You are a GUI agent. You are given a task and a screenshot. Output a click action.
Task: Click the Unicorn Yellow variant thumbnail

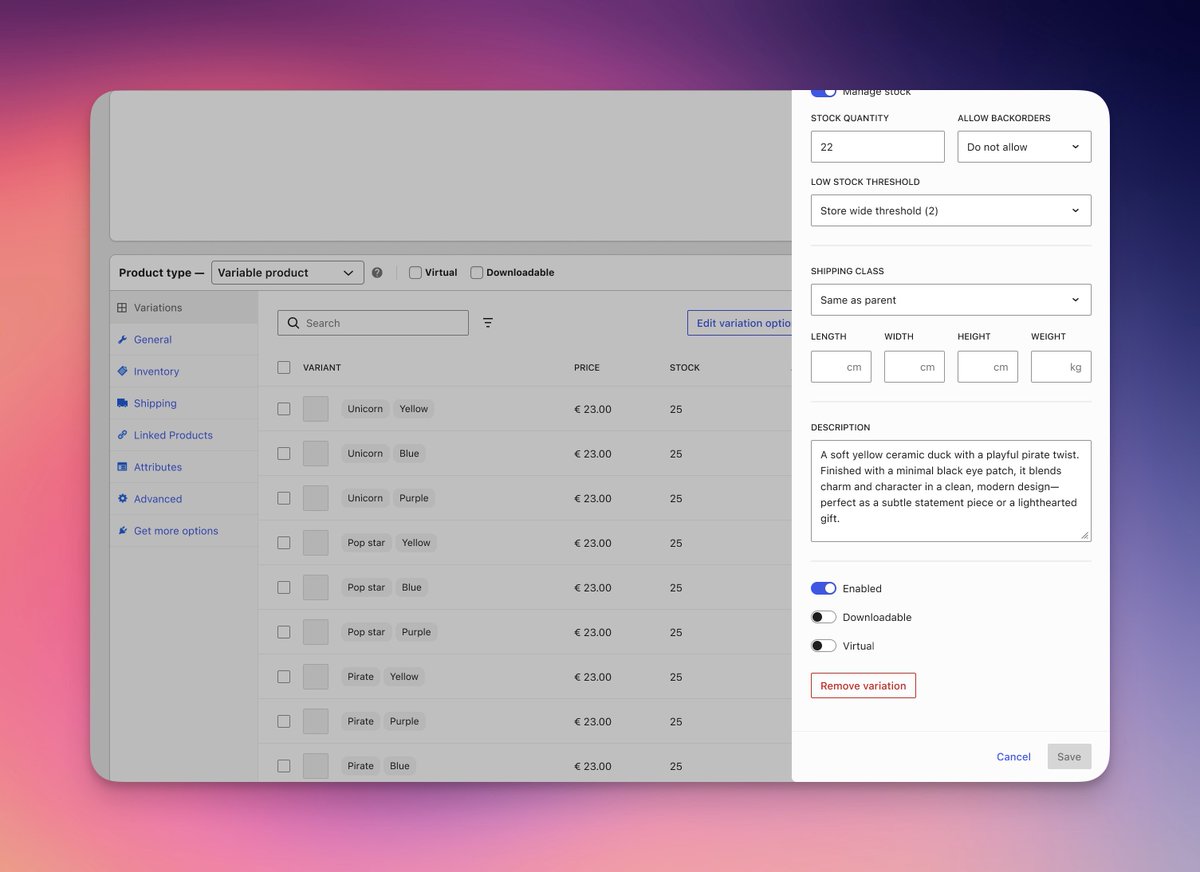(x=316, y=409)
